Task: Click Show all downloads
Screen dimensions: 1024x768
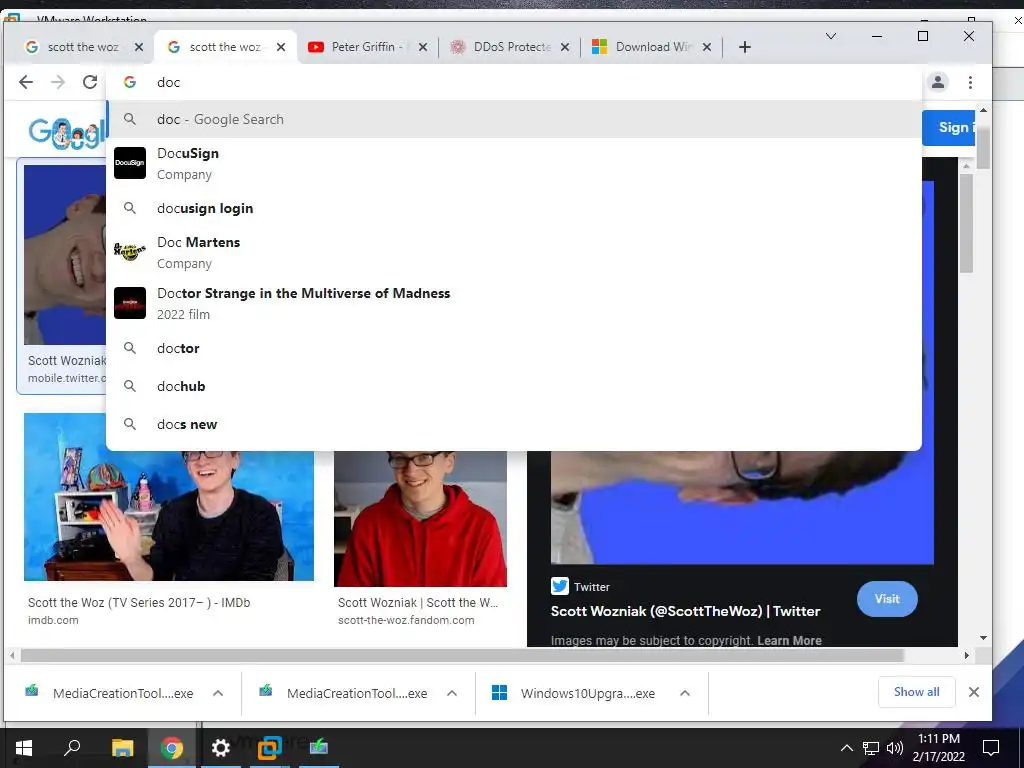Action: tap(916, 692)
